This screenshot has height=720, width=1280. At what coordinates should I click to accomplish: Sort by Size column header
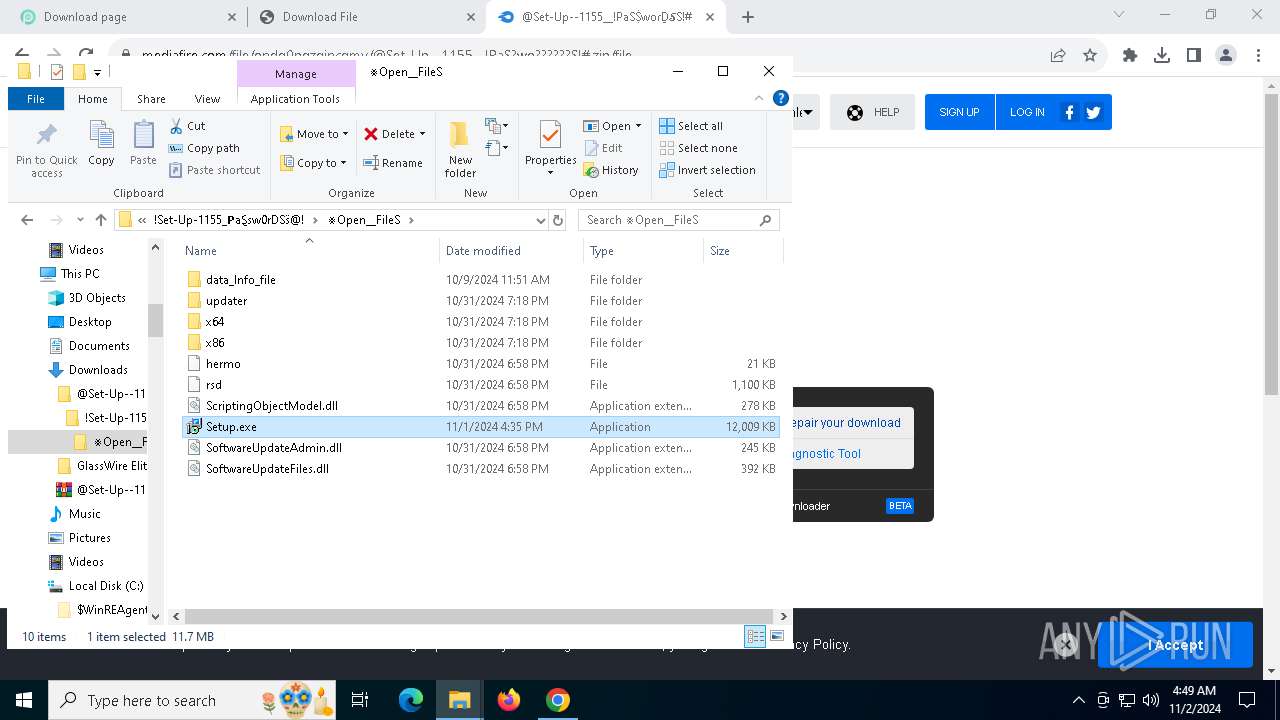click(742, 251)
